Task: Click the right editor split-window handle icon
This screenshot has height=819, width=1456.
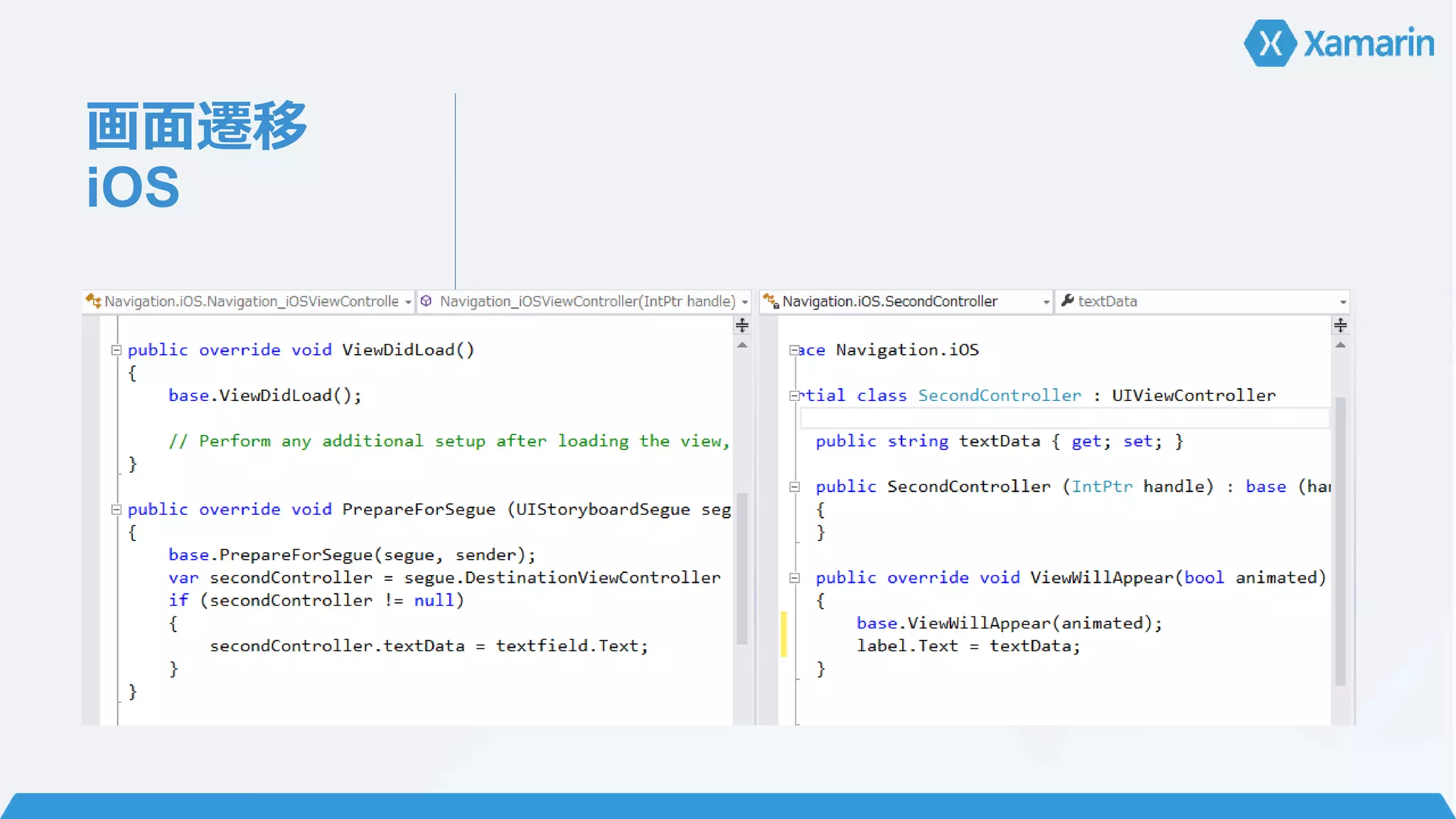Action: [1340, 325]
